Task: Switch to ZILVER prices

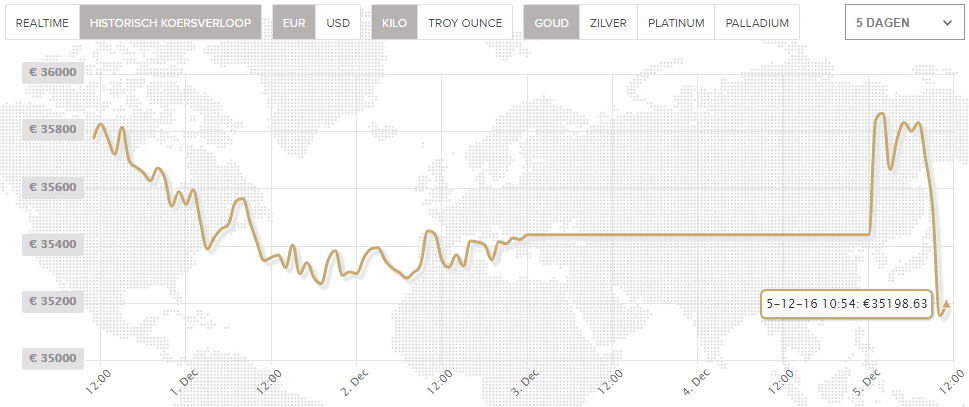Action: [608, 23]
